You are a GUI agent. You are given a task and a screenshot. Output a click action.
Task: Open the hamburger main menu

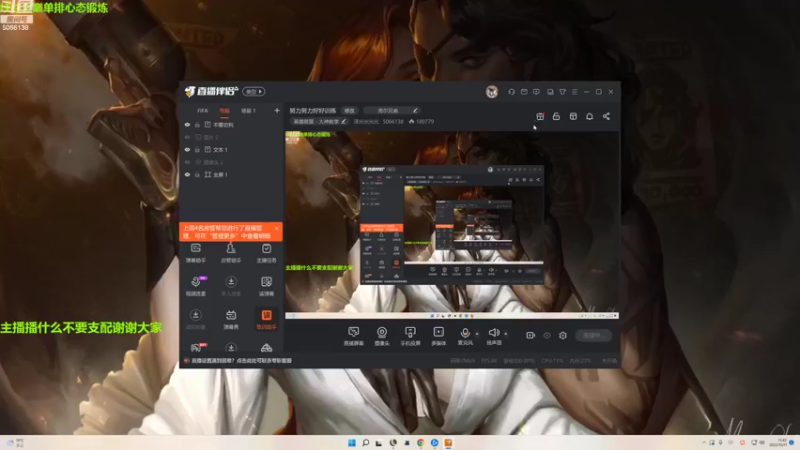coord(574,92)
